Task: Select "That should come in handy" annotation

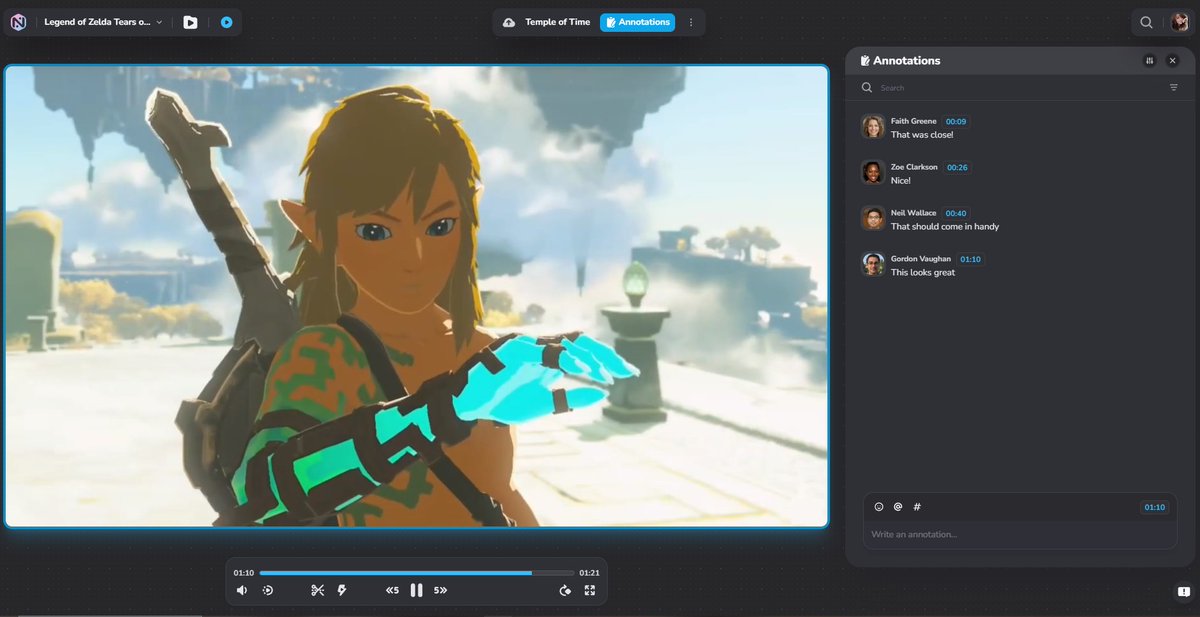Action: [x=945, y=227]
